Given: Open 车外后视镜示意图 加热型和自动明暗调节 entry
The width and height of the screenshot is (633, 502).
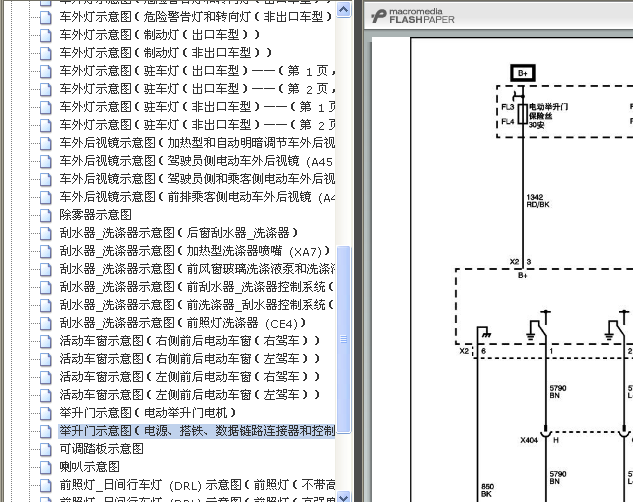Looking at the screenshot, I should click(197, 143).
